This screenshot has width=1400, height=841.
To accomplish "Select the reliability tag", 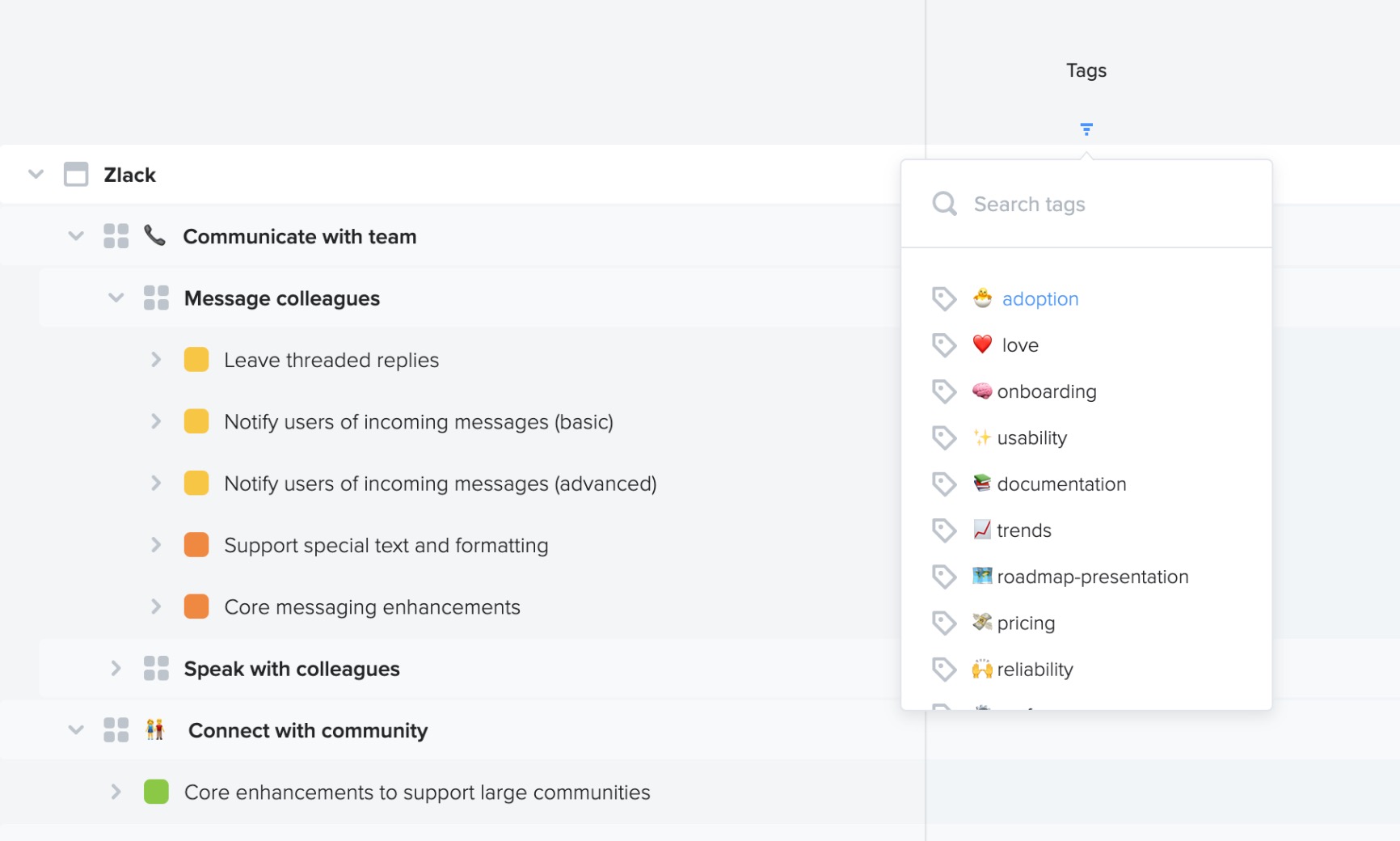I will (x=1035, y=669).
